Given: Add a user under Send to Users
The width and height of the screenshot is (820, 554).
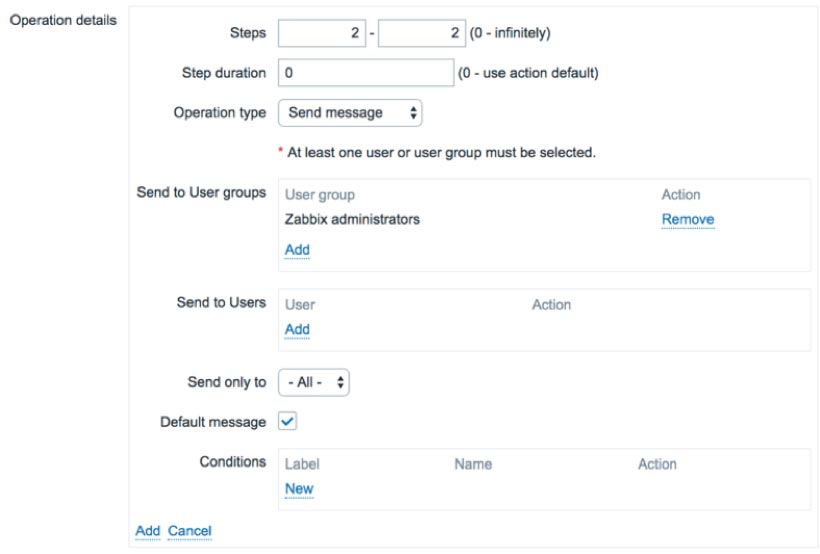Looking at the screenshot, I should click(297, 330).
